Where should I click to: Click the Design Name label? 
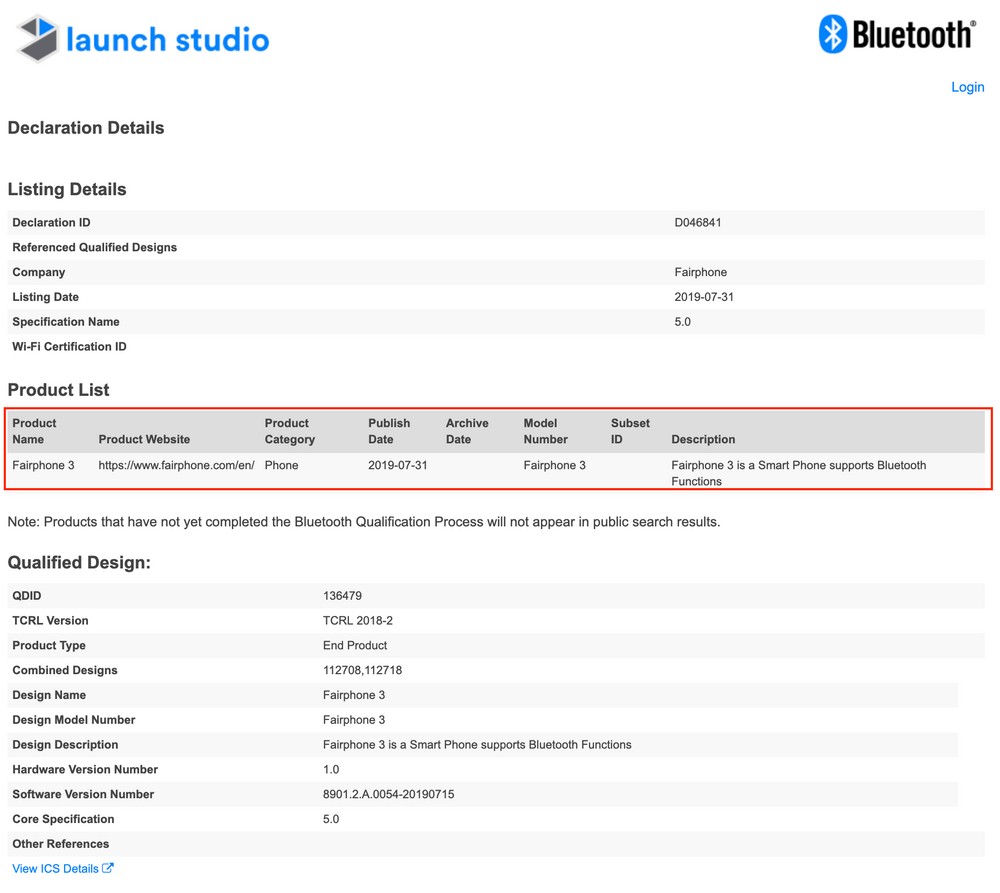point(49,695)
